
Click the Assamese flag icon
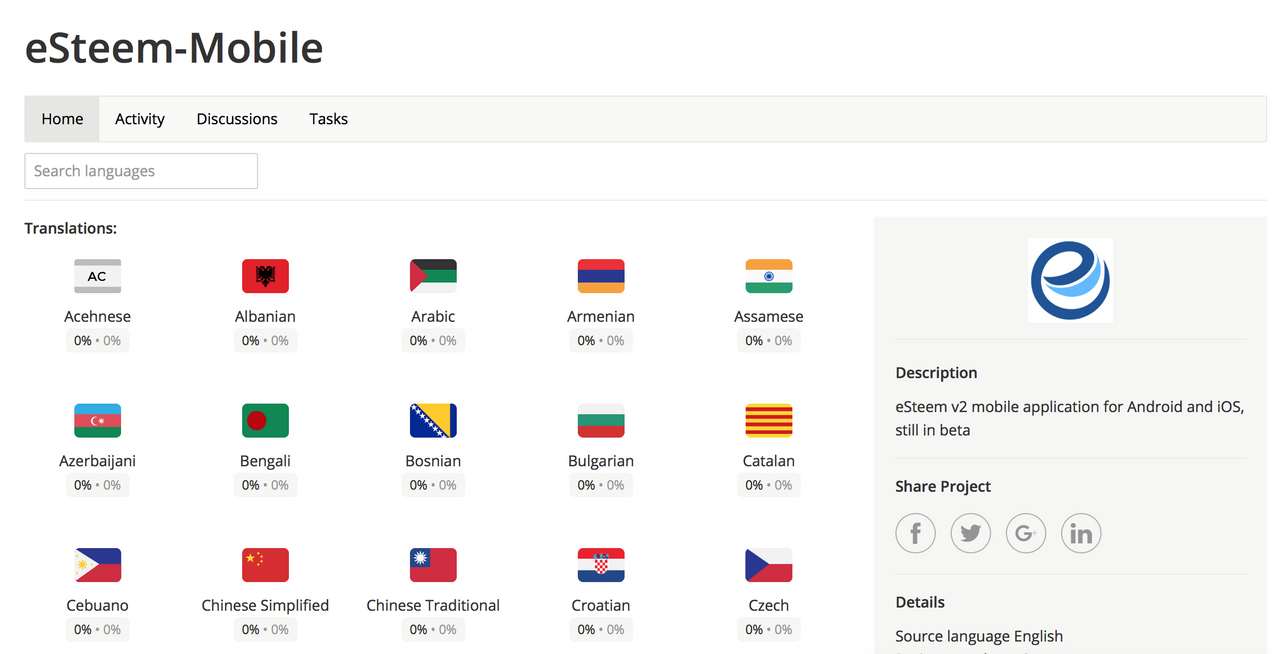pos(769,276)
